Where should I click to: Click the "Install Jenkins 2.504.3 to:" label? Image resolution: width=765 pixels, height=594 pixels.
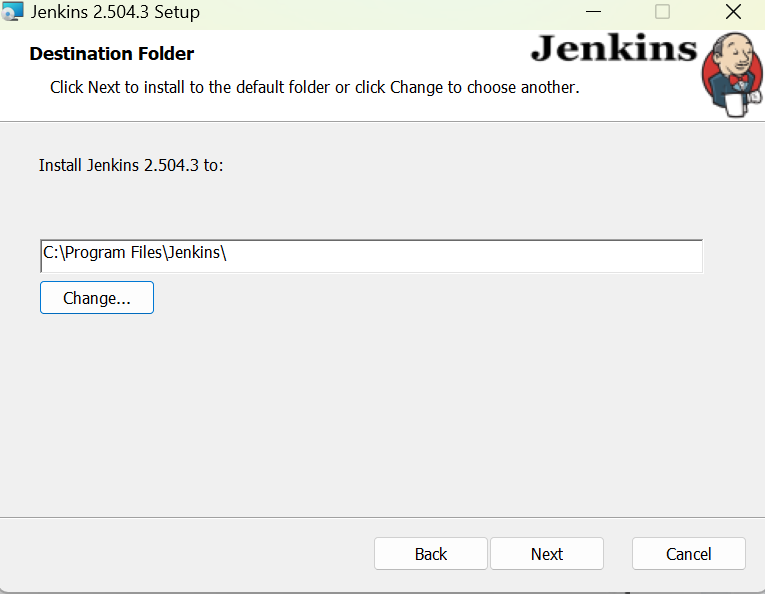click(x=131, y=165)
